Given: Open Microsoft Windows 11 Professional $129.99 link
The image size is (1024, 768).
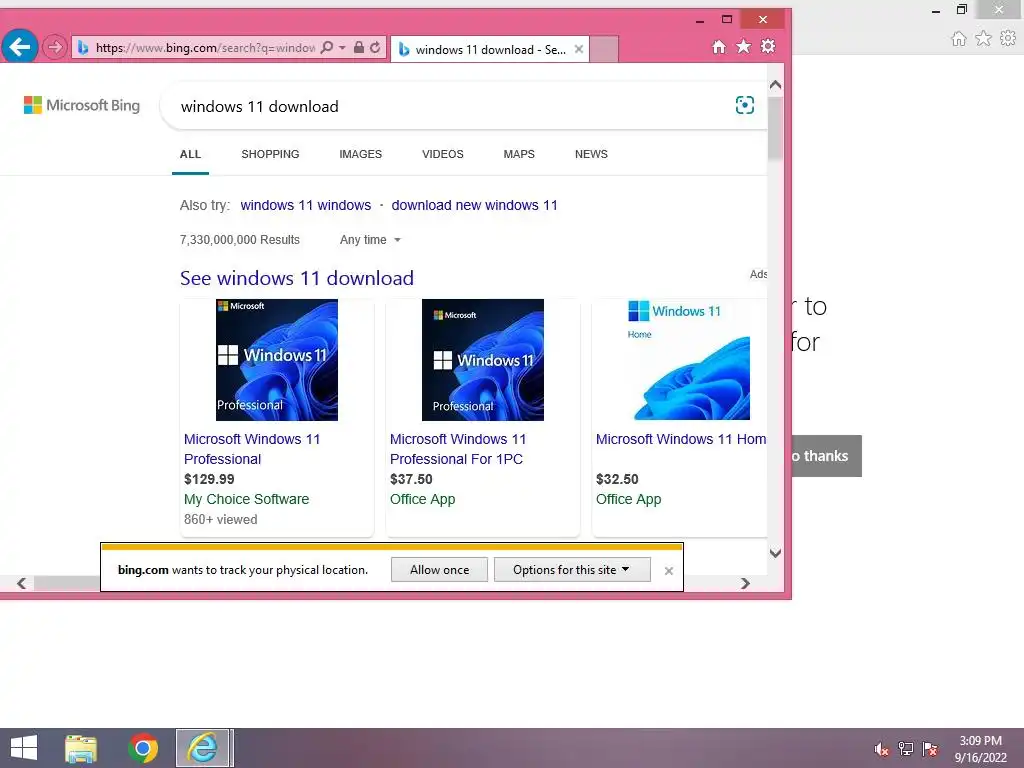Looking at the screenshot, I should click(x=252, y=449).
